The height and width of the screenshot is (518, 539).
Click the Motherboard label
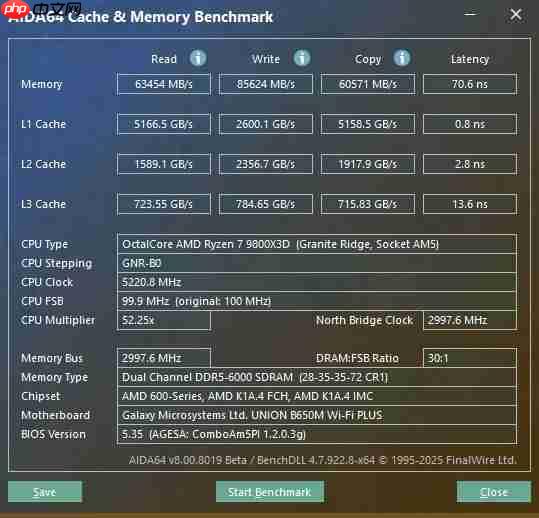(x=55, y=415)
